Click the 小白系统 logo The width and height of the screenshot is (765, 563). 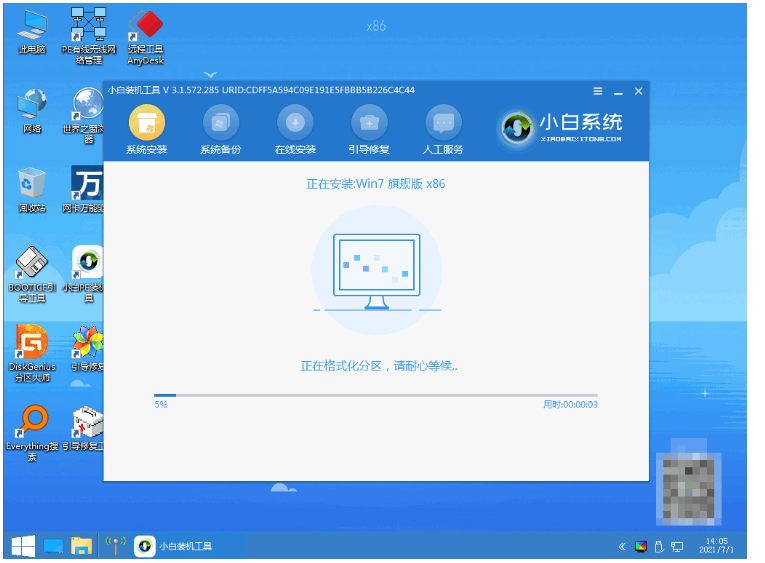(562, 127)
